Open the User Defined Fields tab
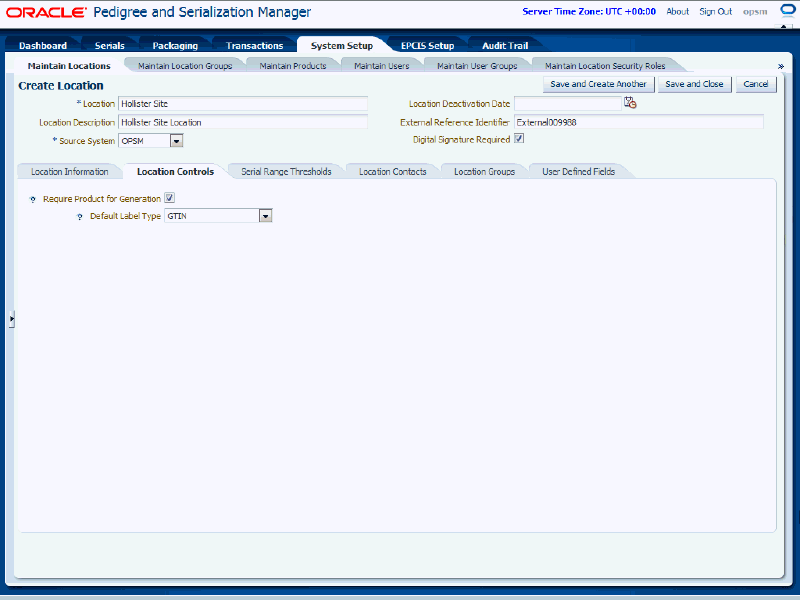Image resolution: width=800 pixels, height=600 pixels. pyautogui.click(x=579, y=171)
